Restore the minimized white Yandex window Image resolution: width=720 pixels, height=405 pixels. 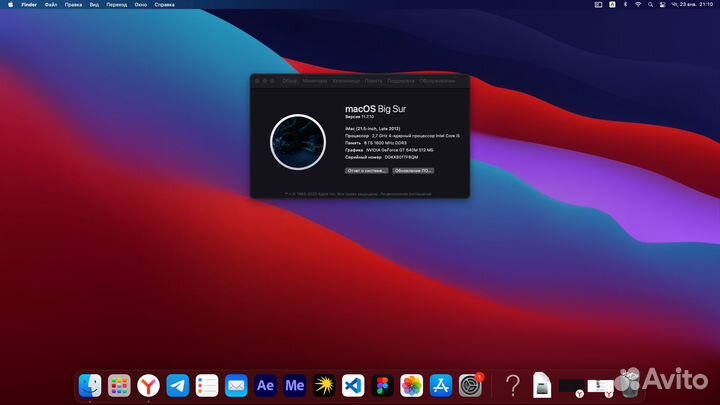[601, 387]
